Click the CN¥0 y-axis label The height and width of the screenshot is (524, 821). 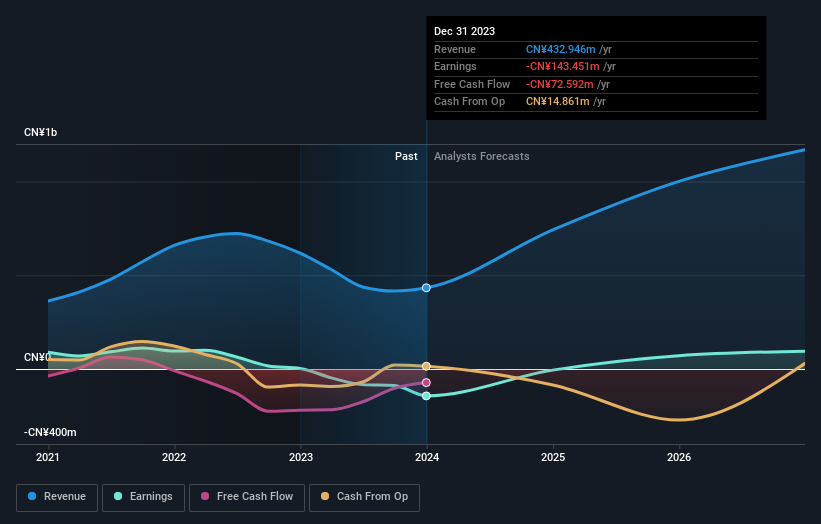[x=38, y=357]
